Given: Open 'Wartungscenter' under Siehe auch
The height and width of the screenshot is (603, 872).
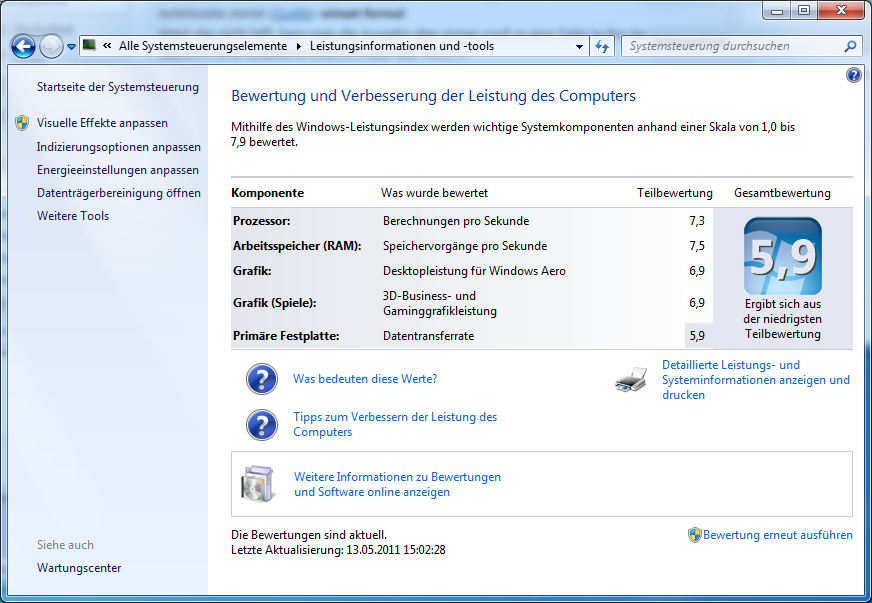Looking at the screenshot, I should (x=79, y=568).
